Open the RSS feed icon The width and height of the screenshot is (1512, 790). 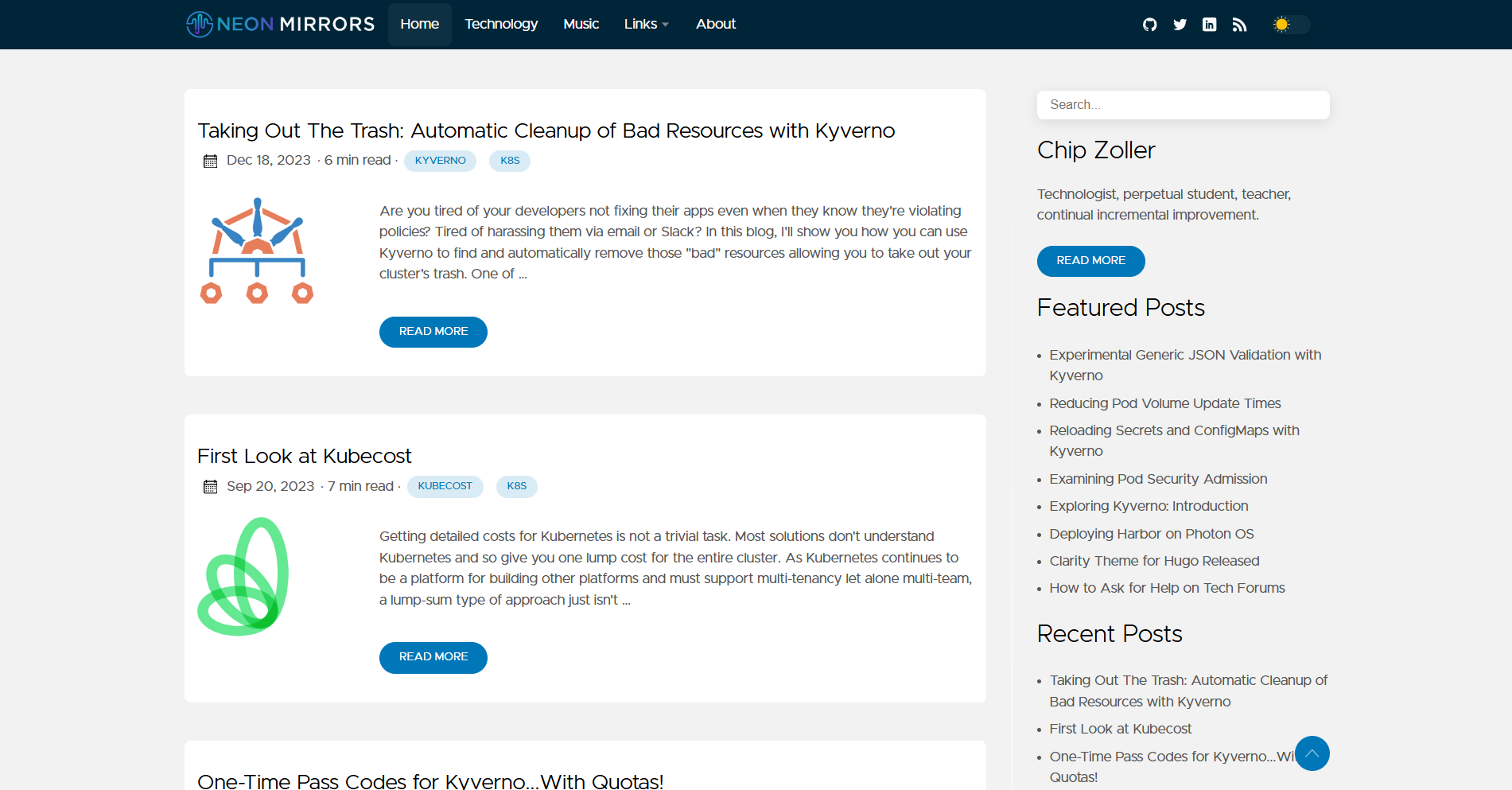[x=1239, y=25]
